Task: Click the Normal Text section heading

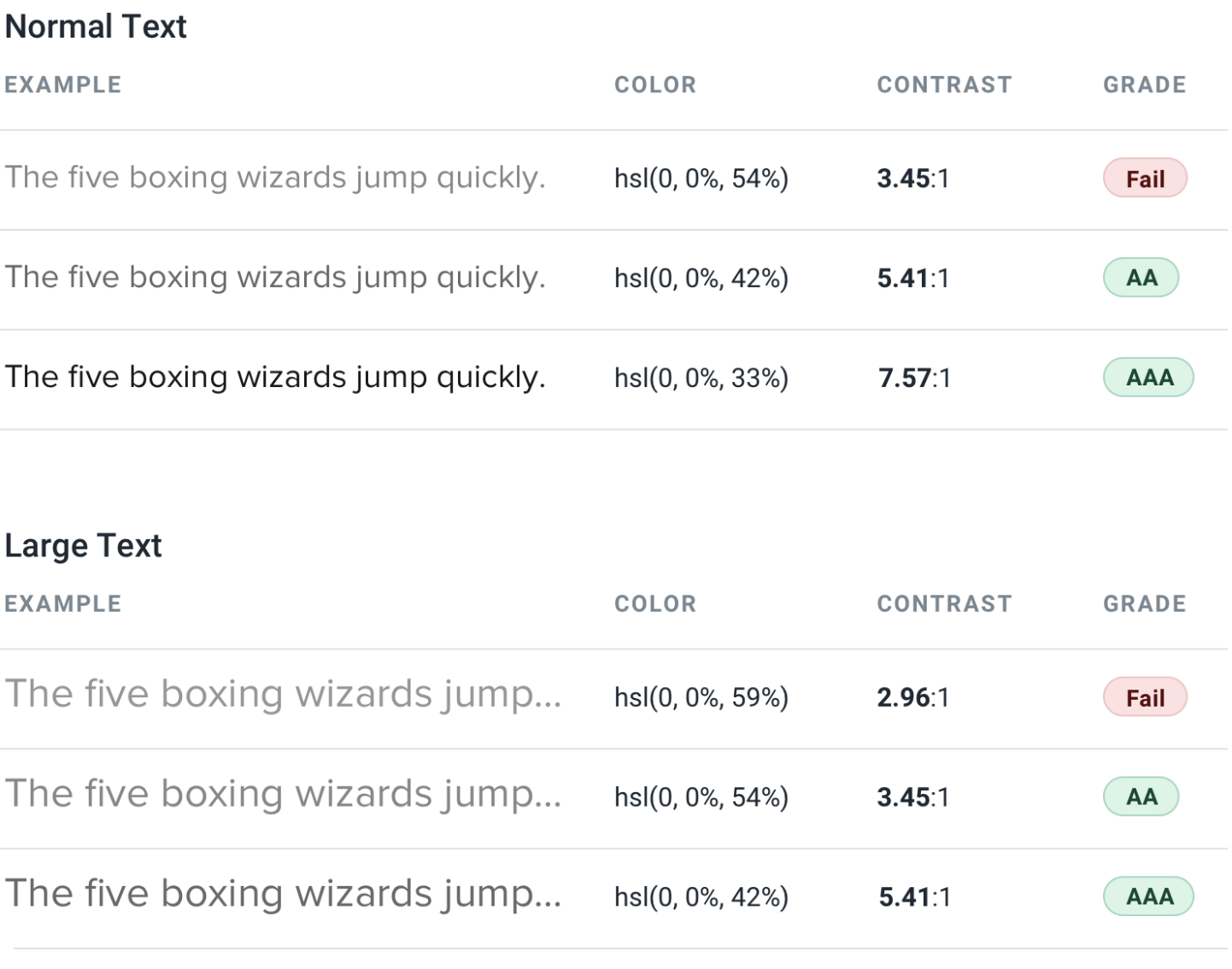Action: click(96, 26)
